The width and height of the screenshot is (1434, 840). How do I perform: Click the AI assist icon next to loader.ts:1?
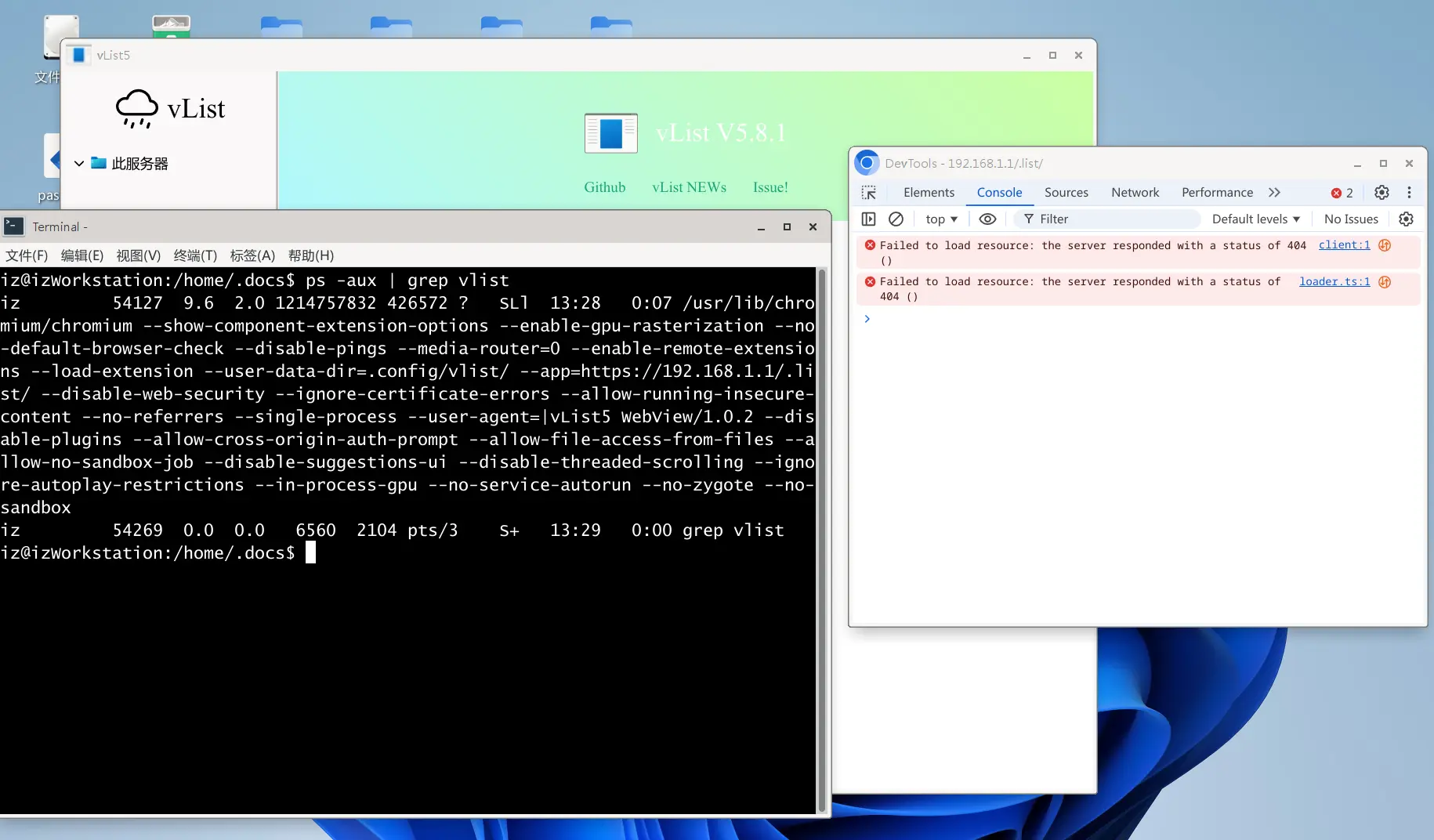click(1385, 282)
